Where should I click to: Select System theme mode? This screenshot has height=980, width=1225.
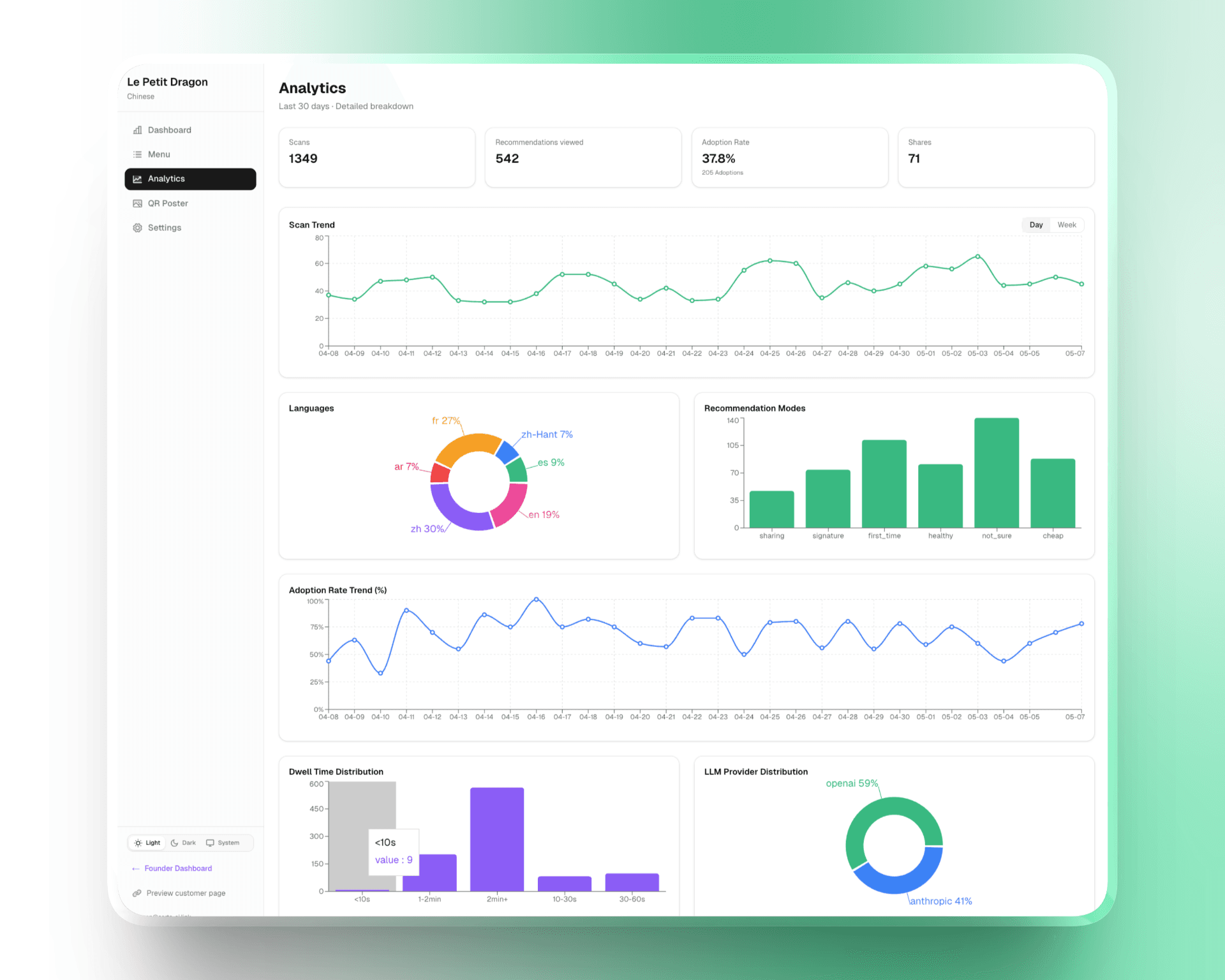coord(223,843)
